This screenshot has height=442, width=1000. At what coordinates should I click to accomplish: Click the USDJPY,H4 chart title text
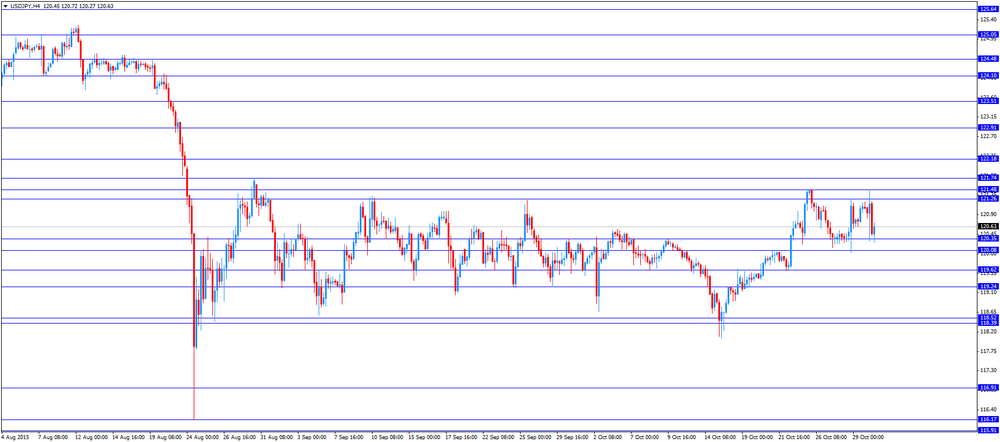tap(26, 5)
